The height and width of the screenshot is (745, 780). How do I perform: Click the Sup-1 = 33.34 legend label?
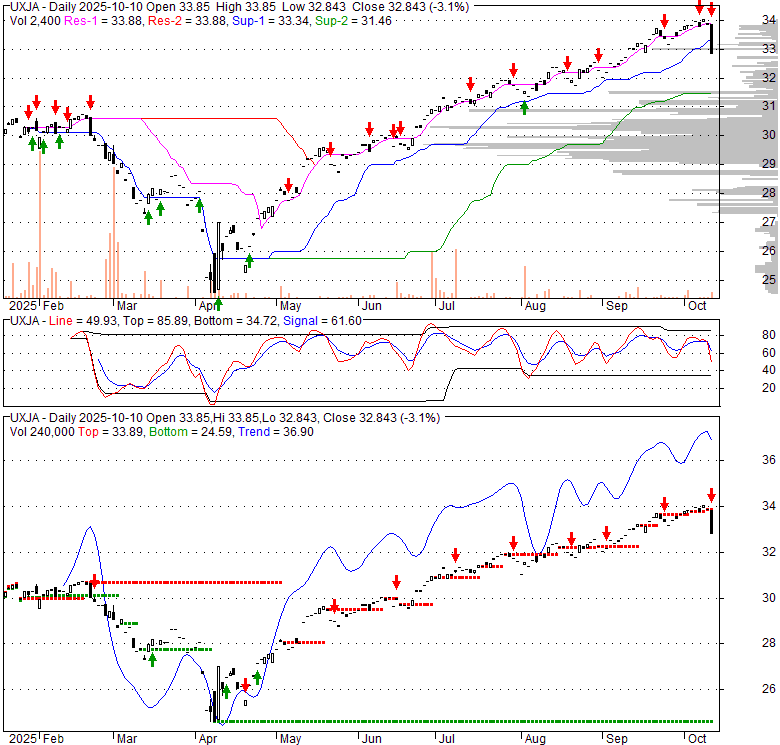click(x=259, y=19)
